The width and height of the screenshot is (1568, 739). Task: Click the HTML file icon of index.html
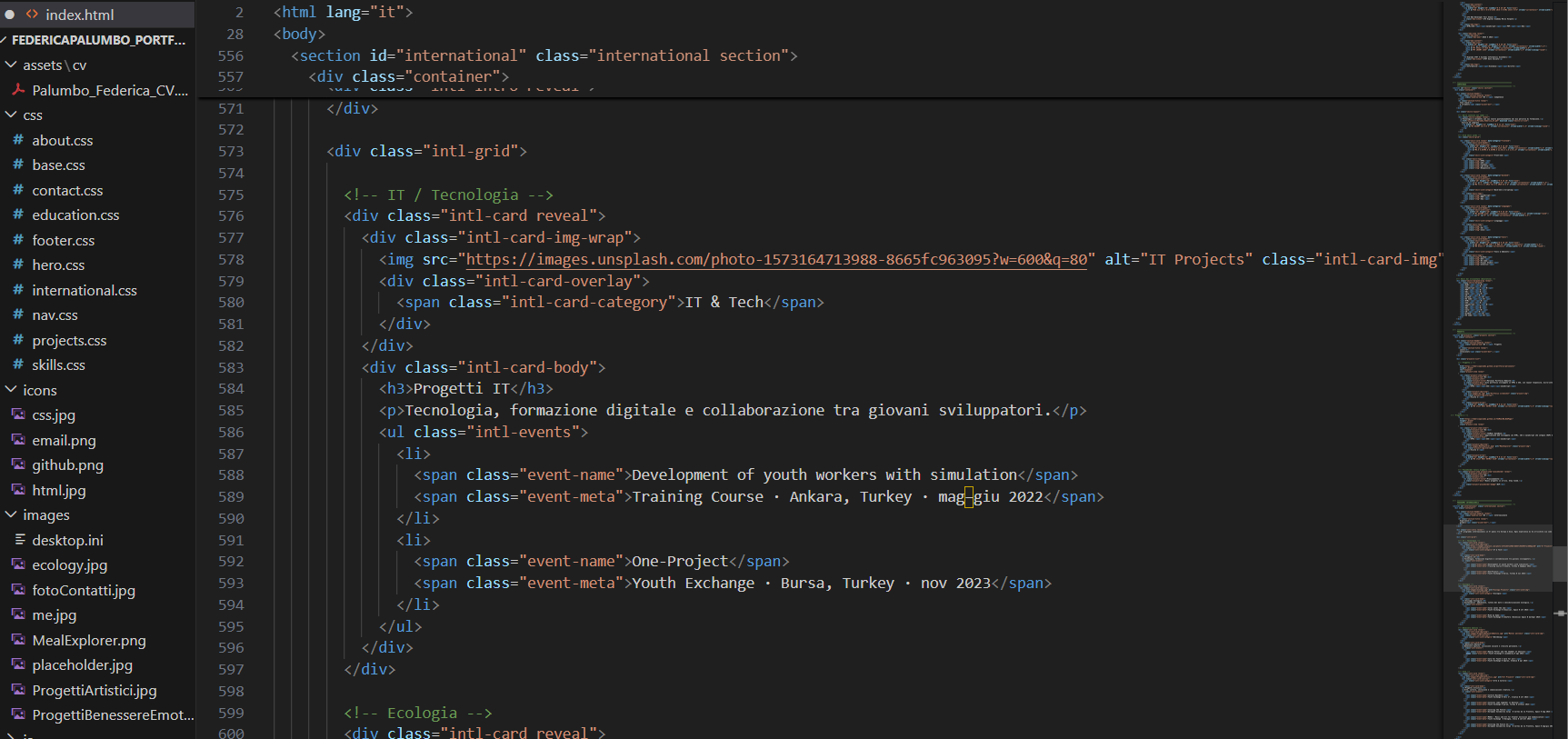[32, 15]
